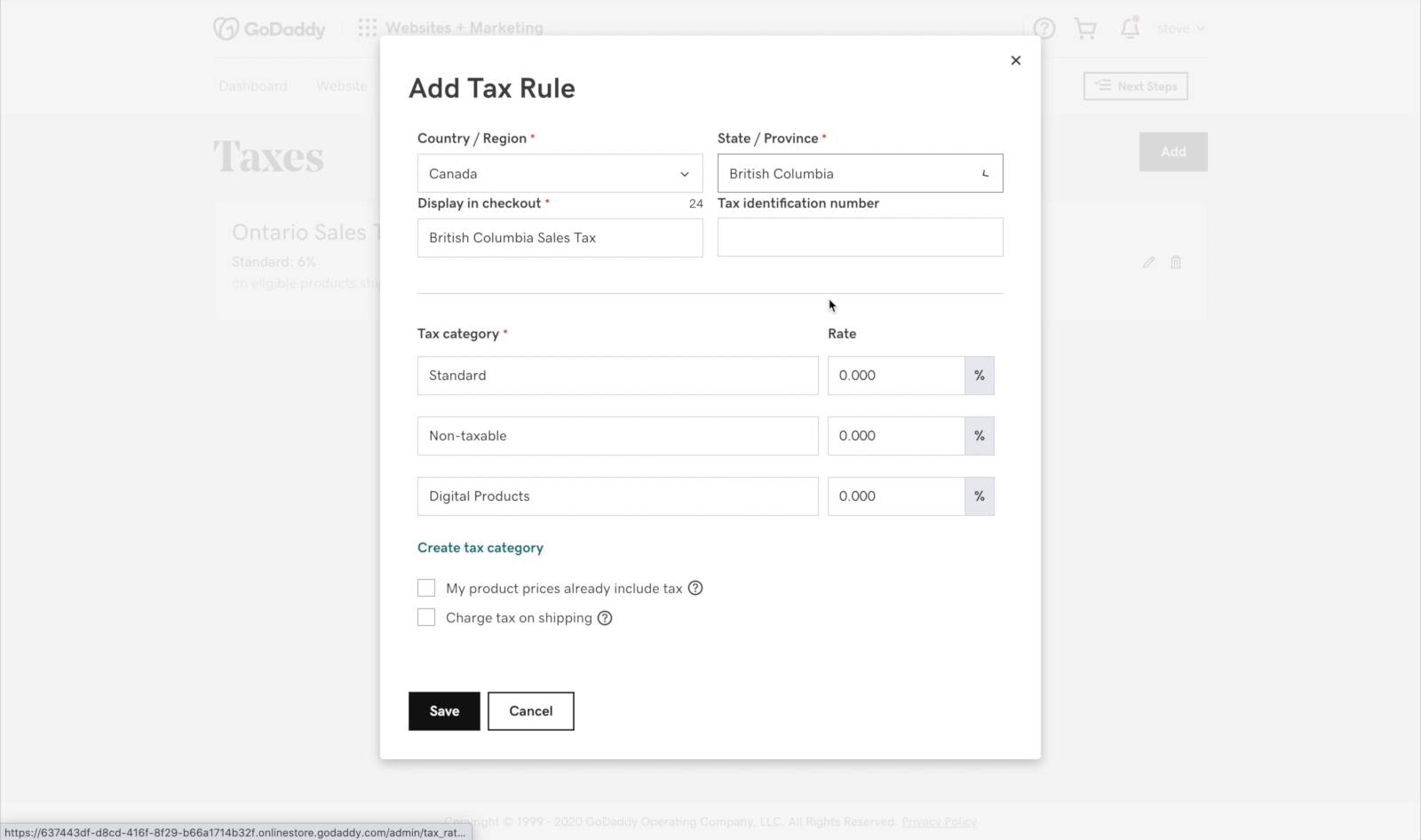Save the new tax rule

(444, 711)
